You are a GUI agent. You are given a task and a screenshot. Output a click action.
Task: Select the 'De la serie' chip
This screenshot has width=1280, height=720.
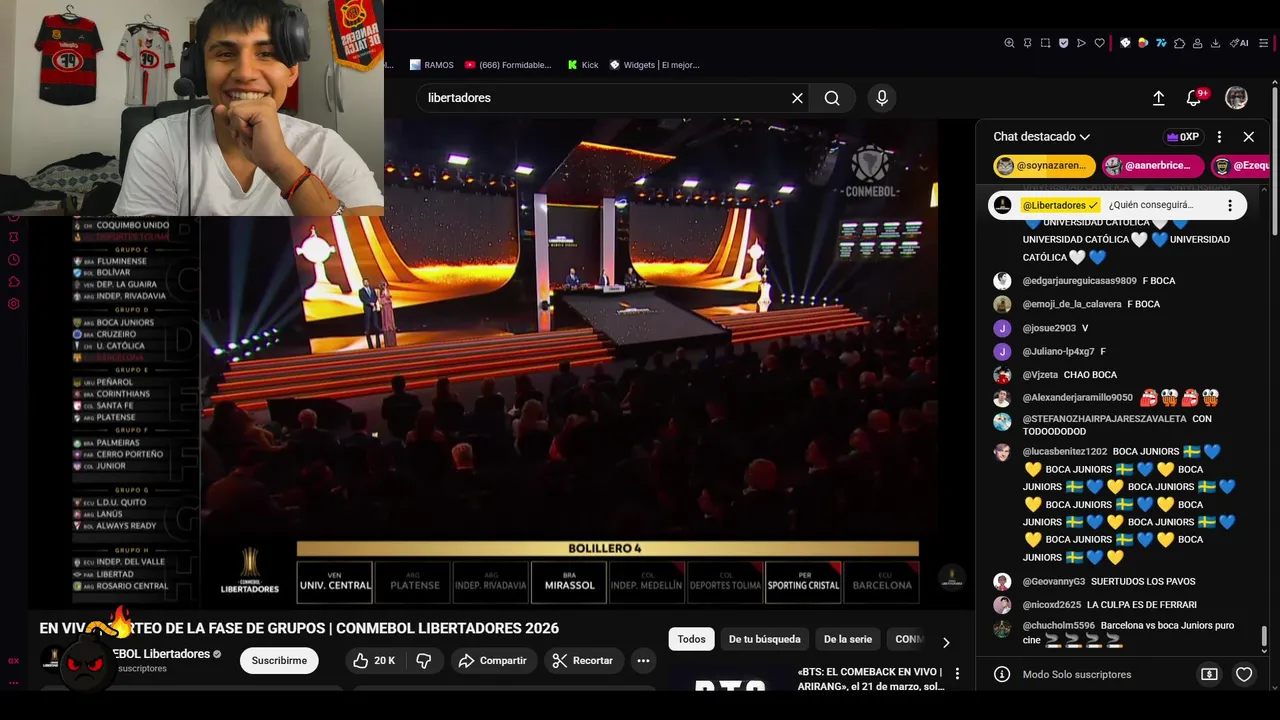pyautogui.click(x=848, y=639)
